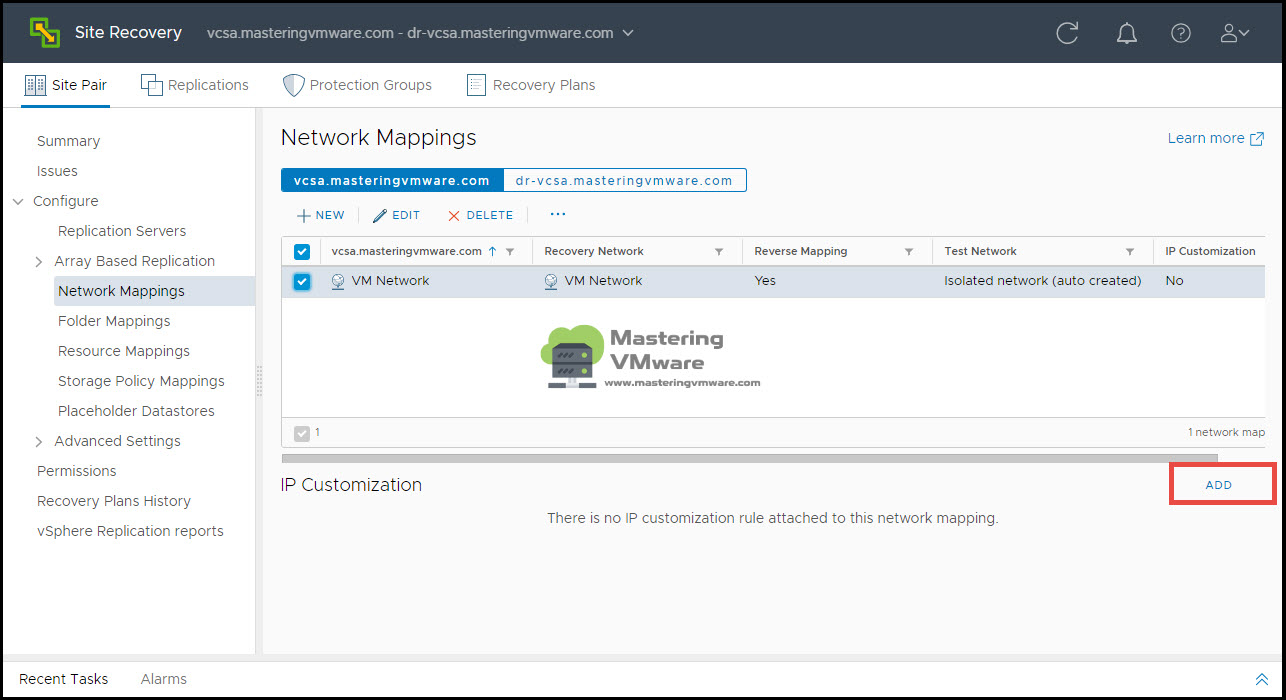Open the site pair selector dropdown
The width and height of the screenshot is (1286, 700).
(x=628, y=33)
